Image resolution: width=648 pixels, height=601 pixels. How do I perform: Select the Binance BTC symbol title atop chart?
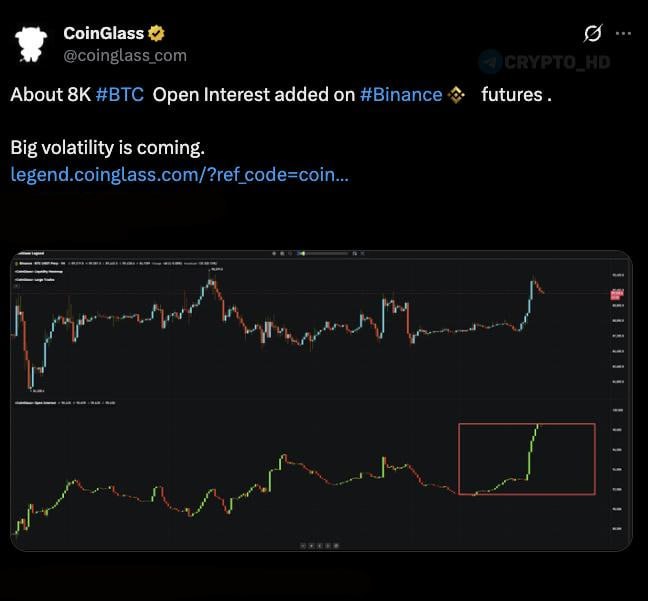[x=40, y=264]
